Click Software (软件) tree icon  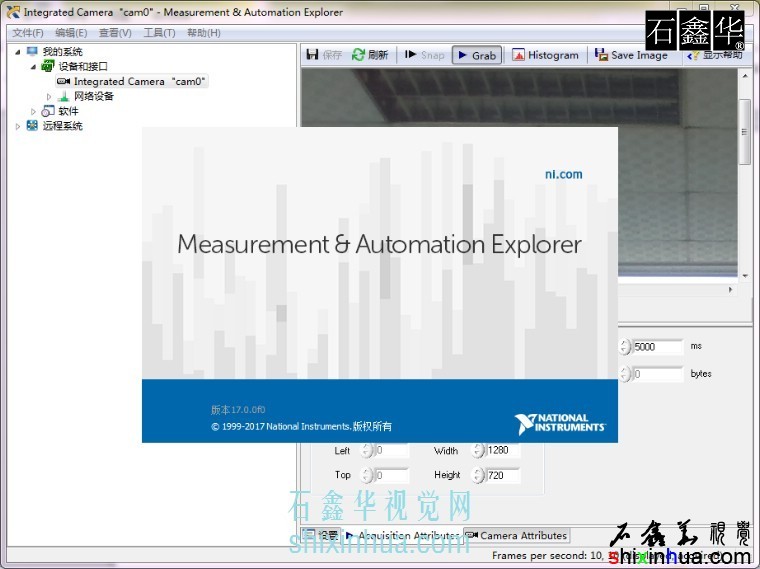click(48, 111)
